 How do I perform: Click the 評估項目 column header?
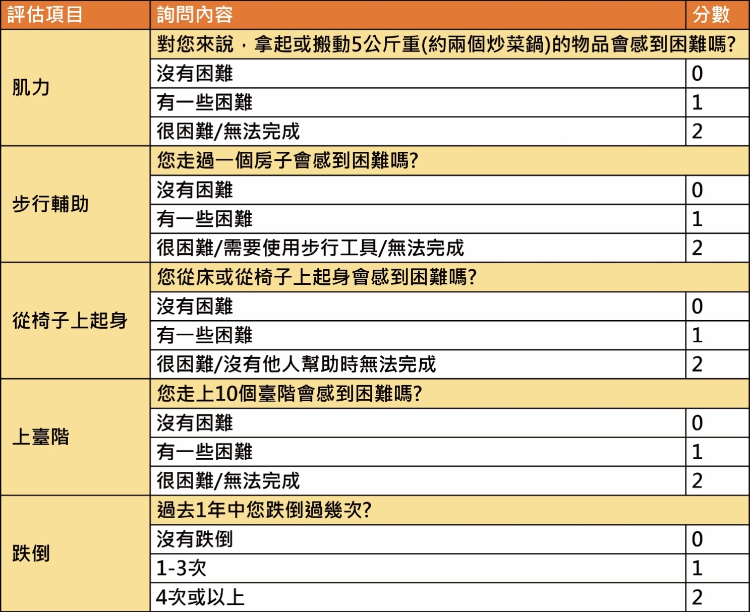[x=75, y=15]
